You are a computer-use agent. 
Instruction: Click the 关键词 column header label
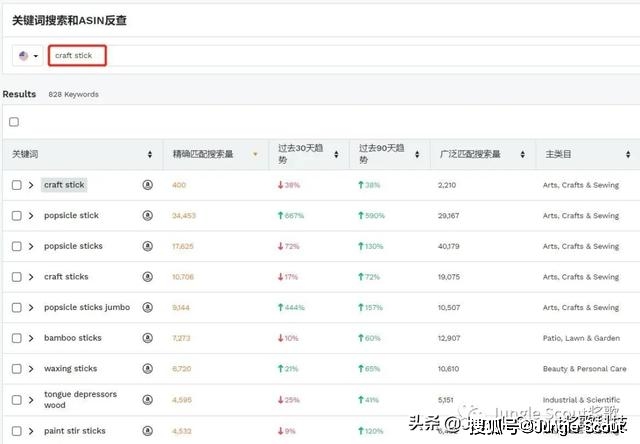point(25,154)
